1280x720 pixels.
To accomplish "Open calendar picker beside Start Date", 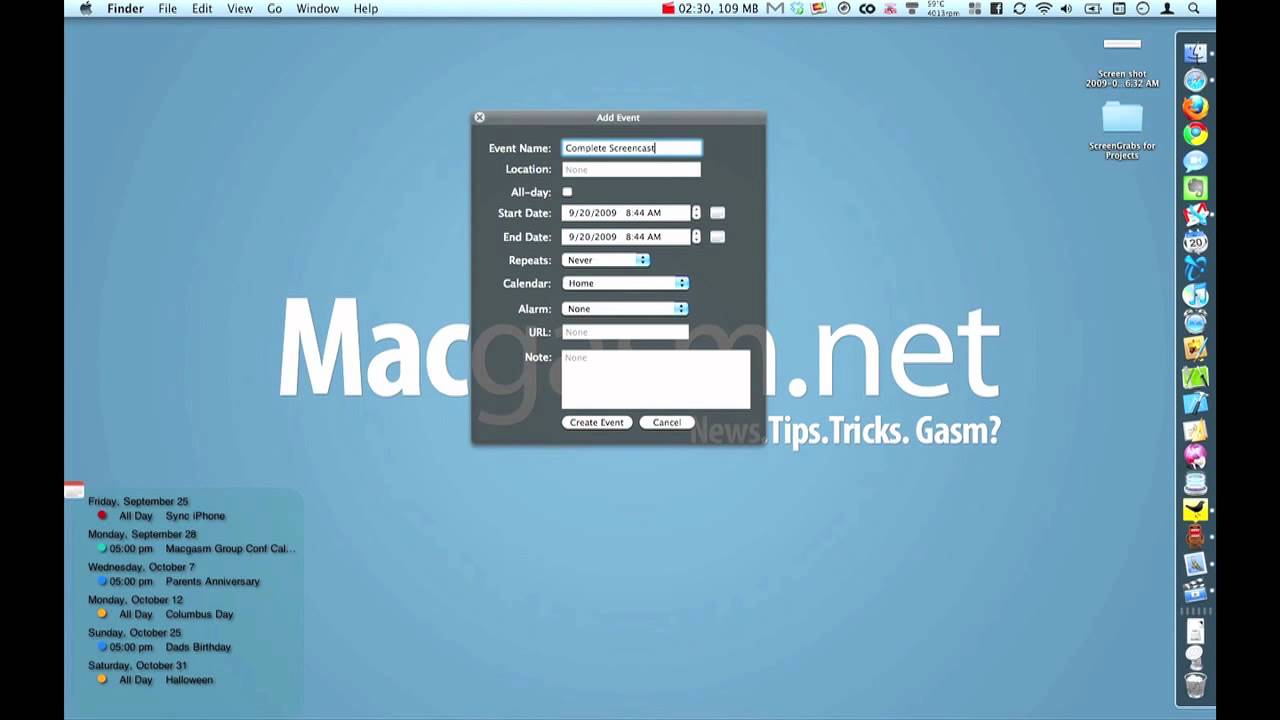I will pyautogui.click(x=717, y=213).
